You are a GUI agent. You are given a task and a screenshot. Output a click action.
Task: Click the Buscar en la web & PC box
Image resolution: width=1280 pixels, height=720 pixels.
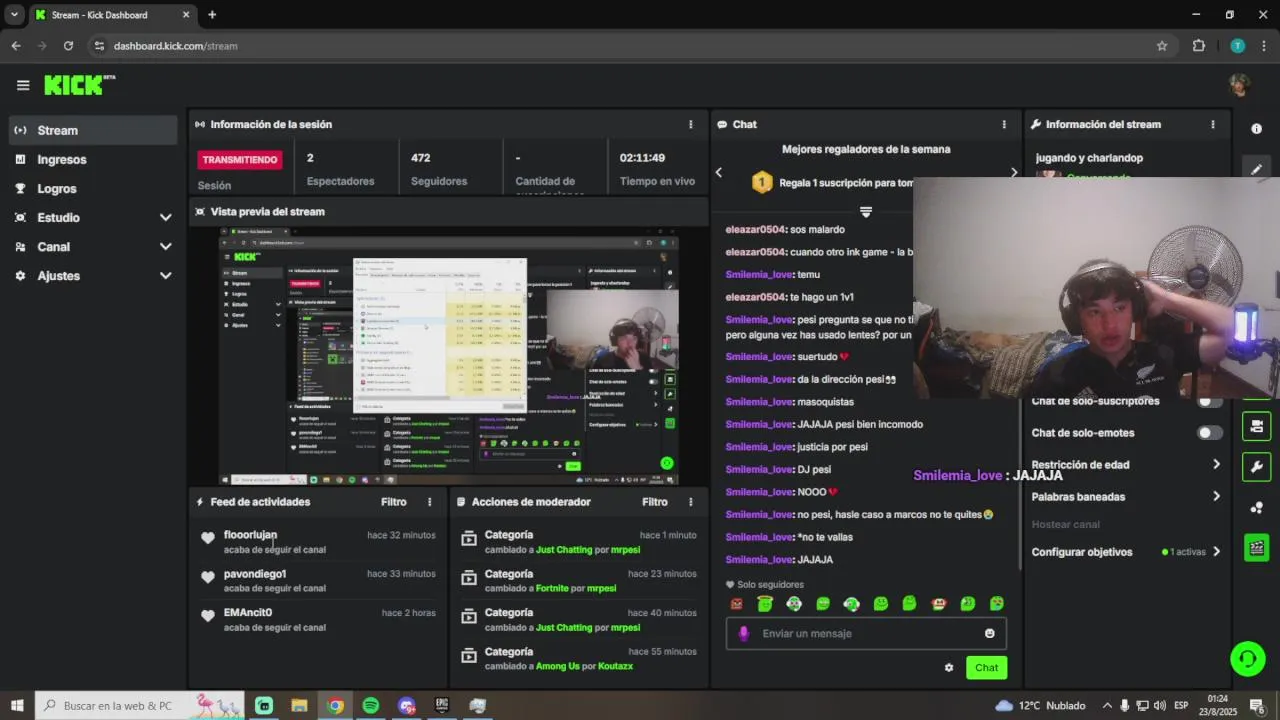click(x=140, y=705)
